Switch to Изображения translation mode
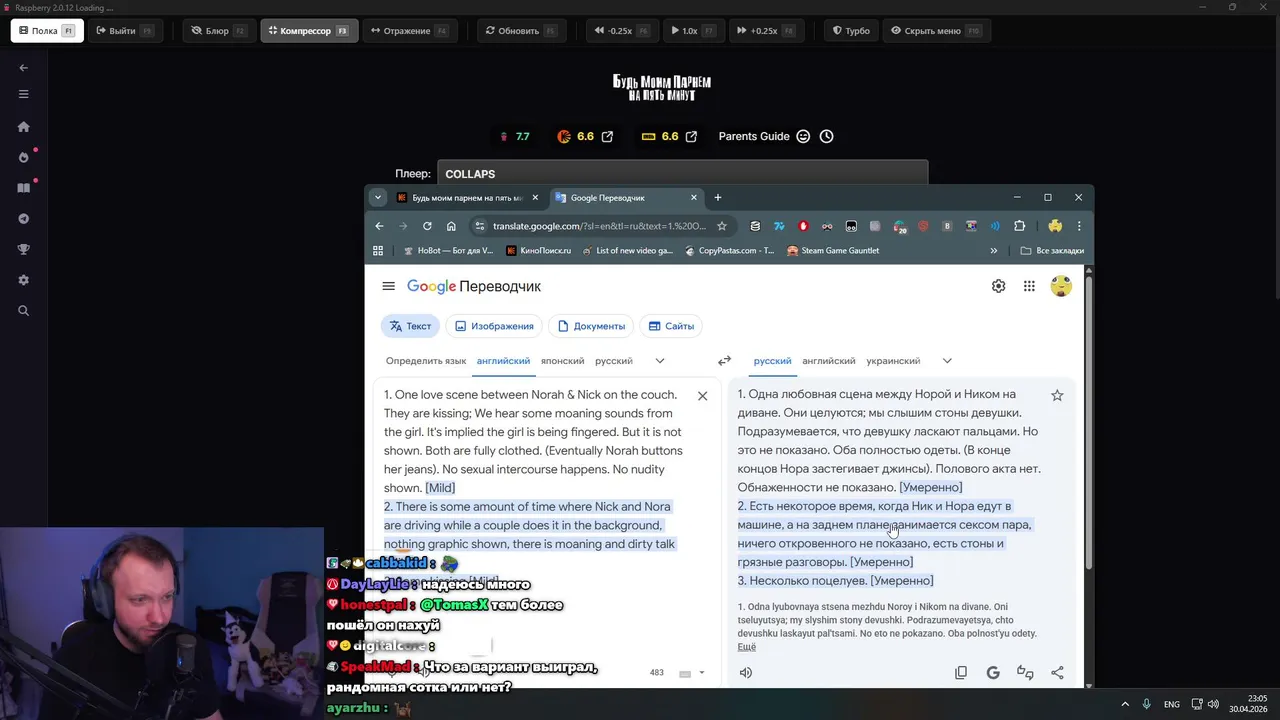1280x720 pixels. [493, 326]
